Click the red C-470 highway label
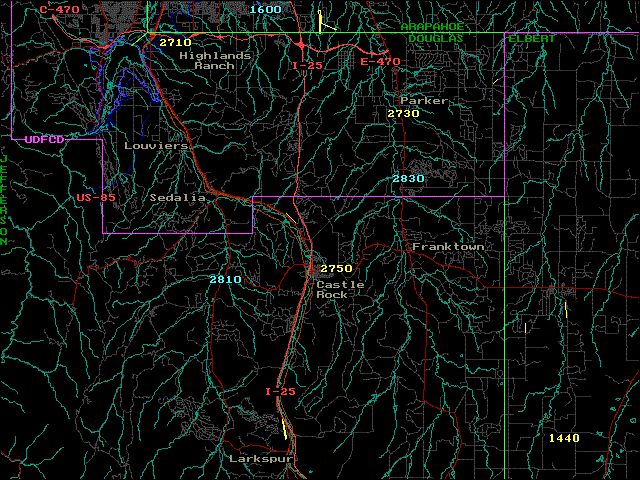Viewport: 640px width, 480px height. [59, 9]
